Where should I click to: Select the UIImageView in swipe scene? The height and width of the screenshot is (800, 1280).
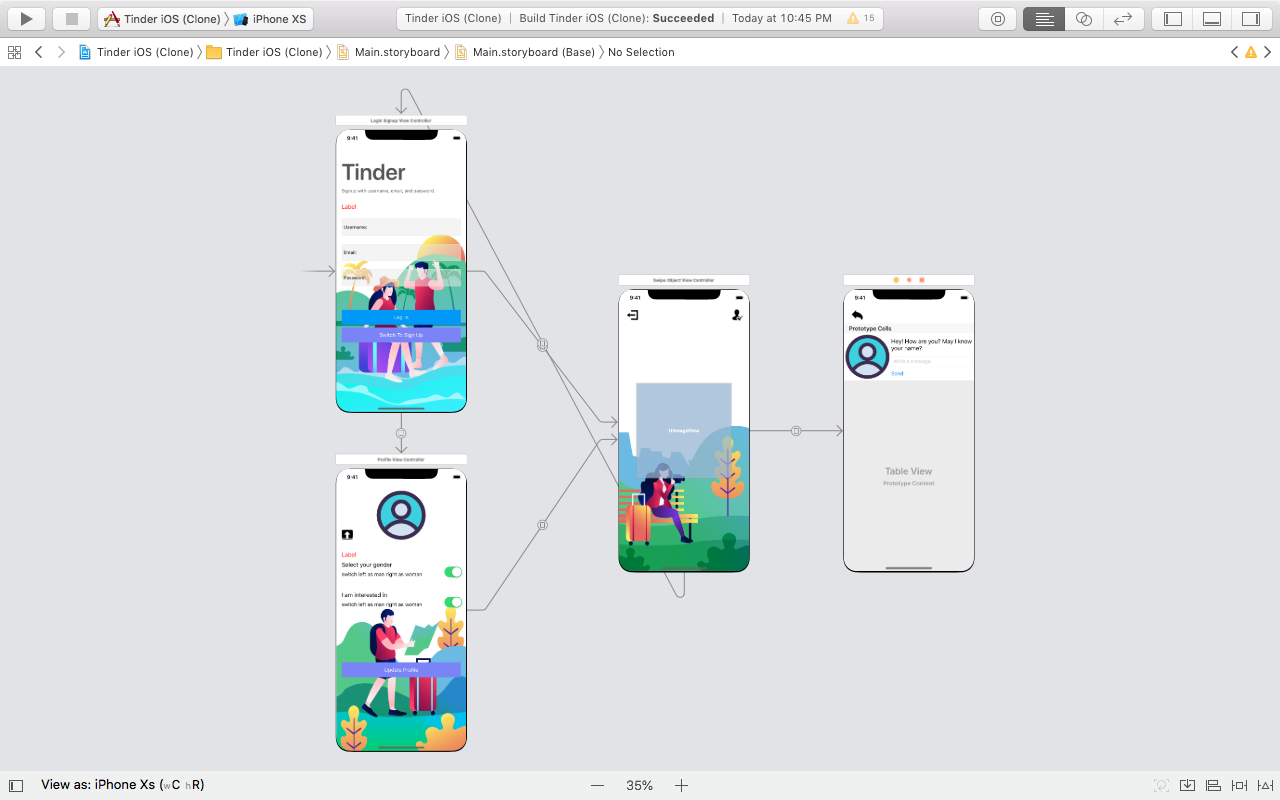(x=684, y=430)
